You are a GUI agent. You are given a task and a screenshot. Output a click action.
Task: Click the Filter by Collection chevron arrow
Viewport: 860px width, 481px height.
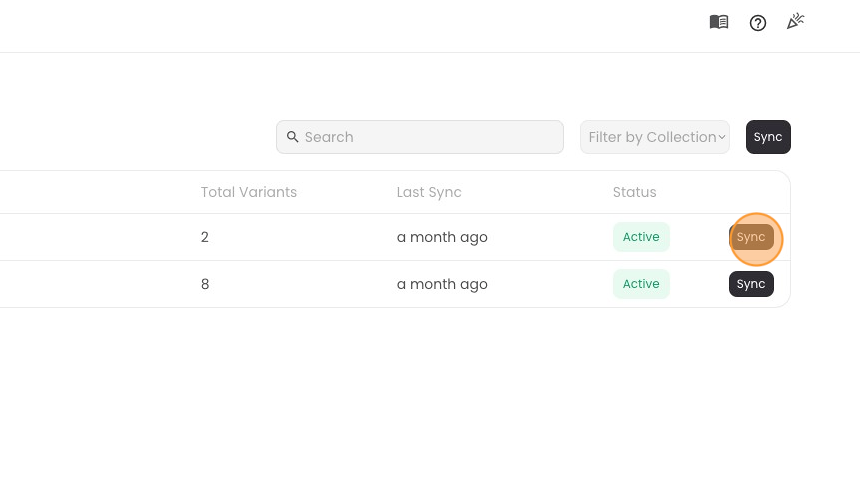tap(722, 137)
